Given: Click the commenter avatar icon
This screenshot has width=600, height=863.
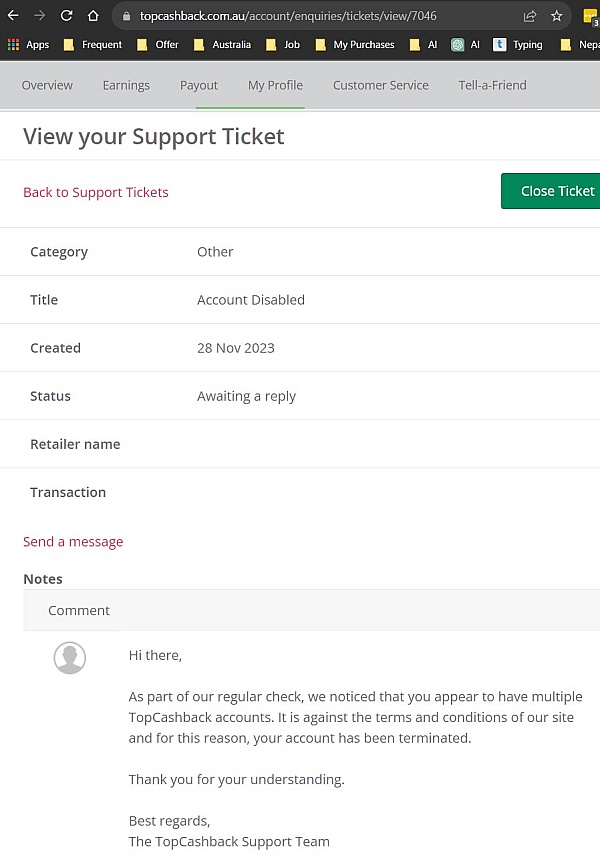Looking at the screenshot, I should coord(69,657).
